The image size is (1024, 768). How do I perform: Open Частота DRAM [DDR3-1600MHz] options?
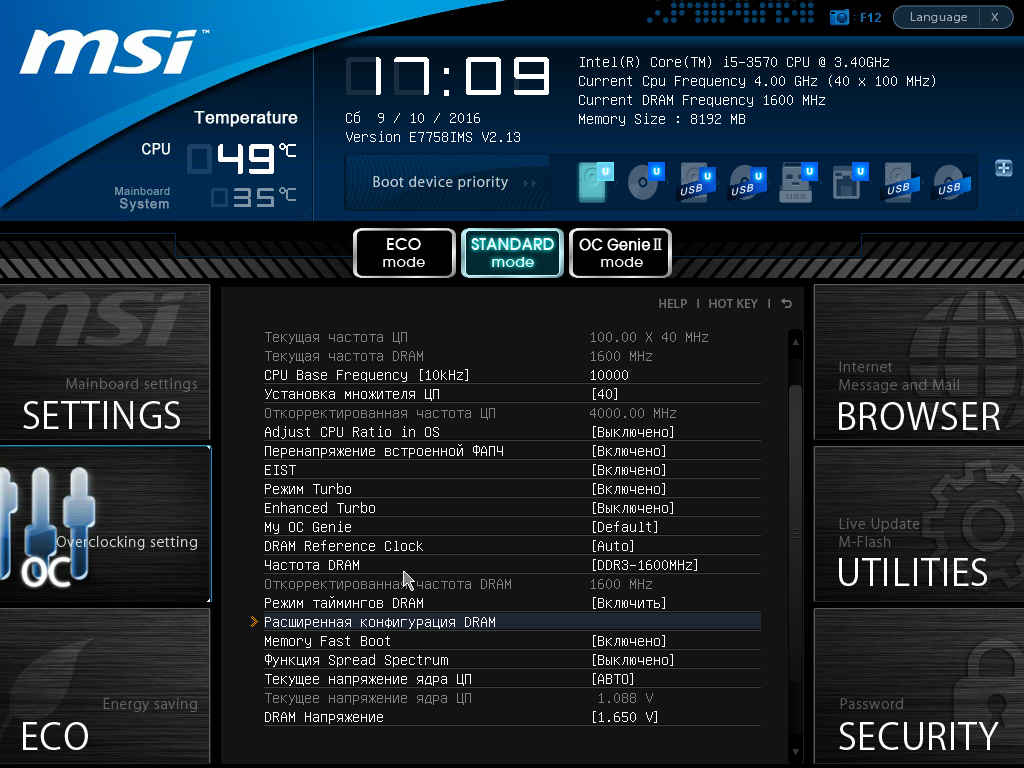[512, 565]
